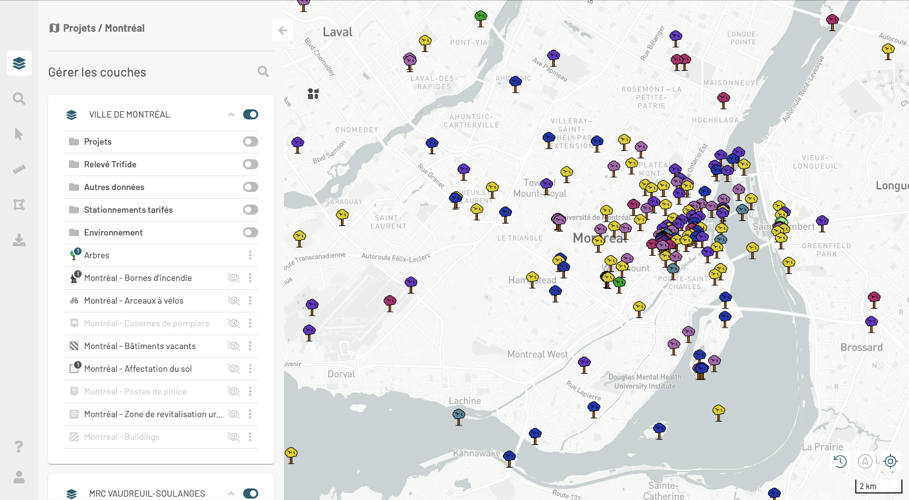Activate the ruler measurement tool

pyautogui.click(x=19, y=169)
